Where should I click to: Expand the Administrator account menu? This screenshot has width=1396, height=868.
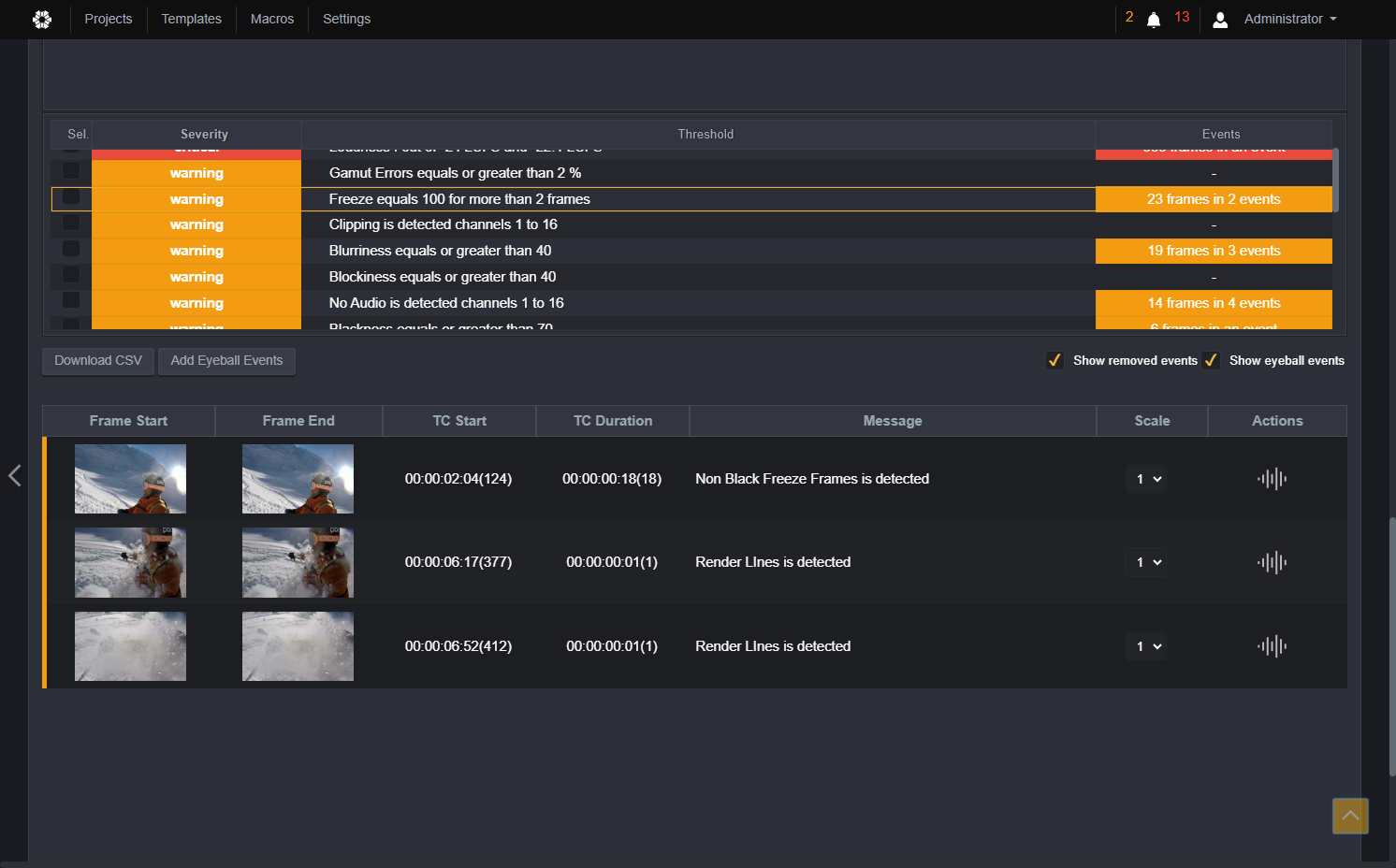pos(1290,19)
